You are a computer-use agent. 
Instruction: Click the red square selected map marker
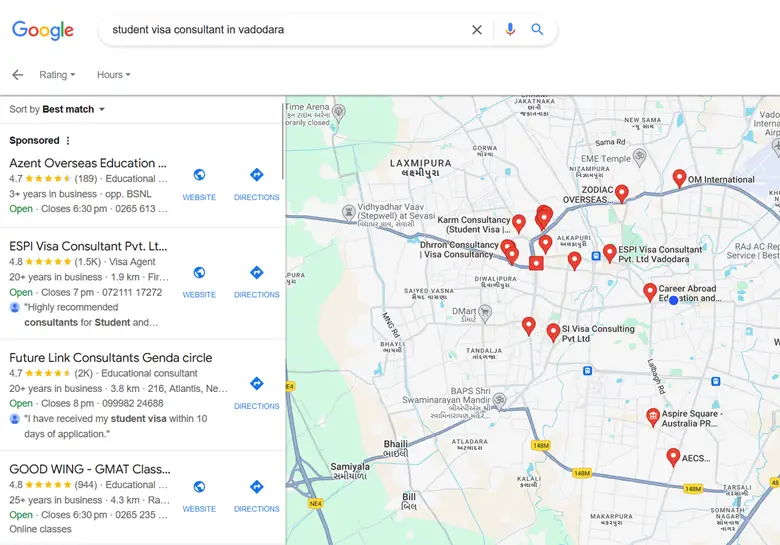[536, 263]
